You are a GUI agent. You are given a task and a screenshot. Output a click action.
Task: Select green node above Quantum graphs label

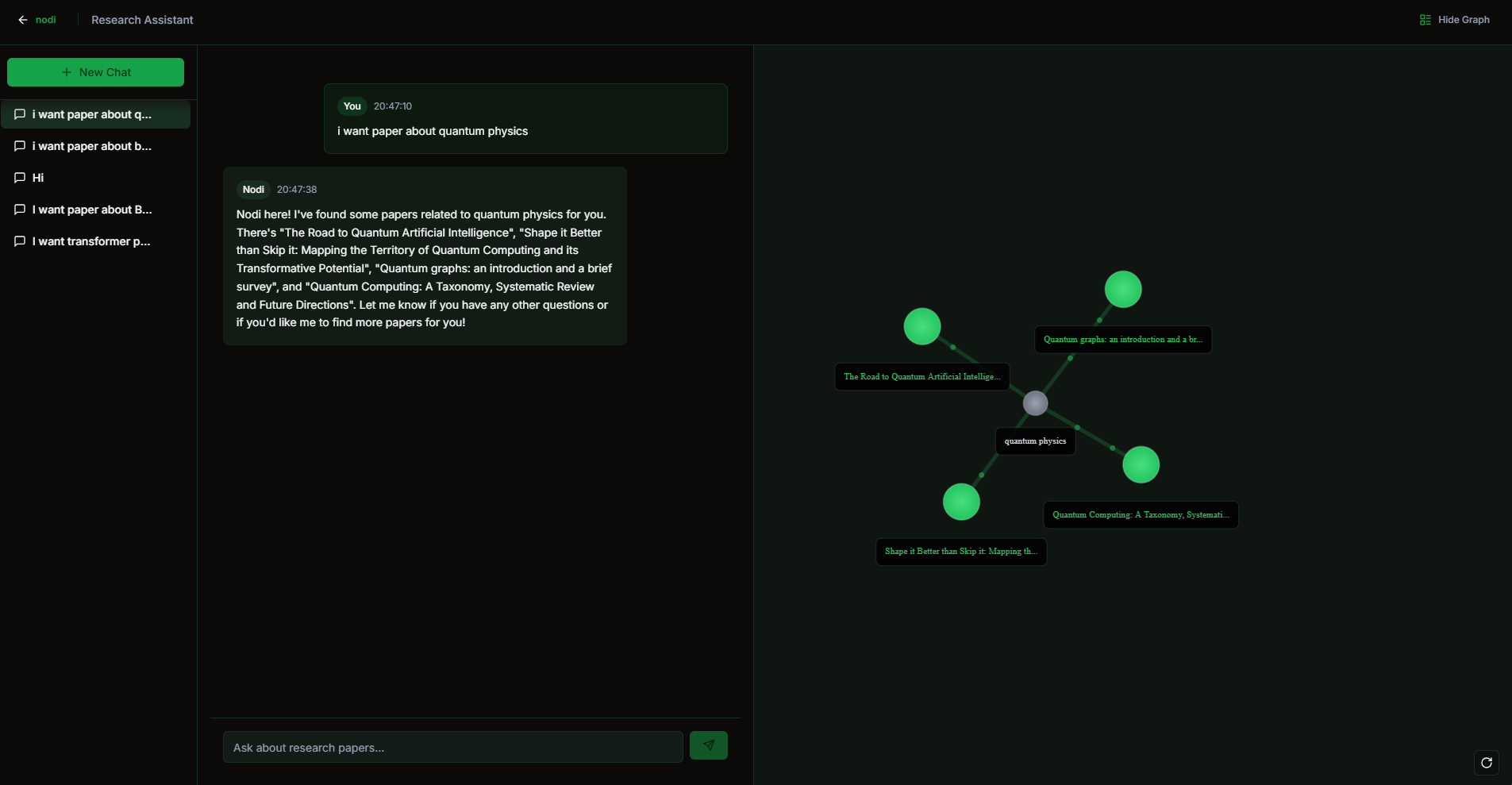point(1122,289)
